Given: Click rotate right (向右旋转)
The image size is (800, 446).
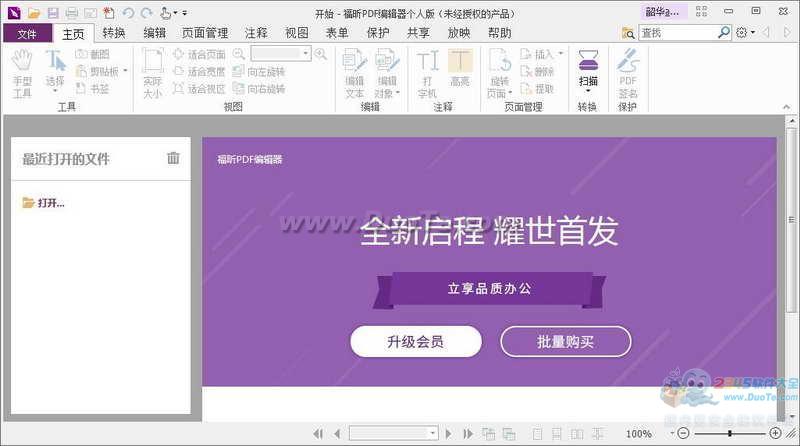Looking at the screenshot, I should click(259, 89).
